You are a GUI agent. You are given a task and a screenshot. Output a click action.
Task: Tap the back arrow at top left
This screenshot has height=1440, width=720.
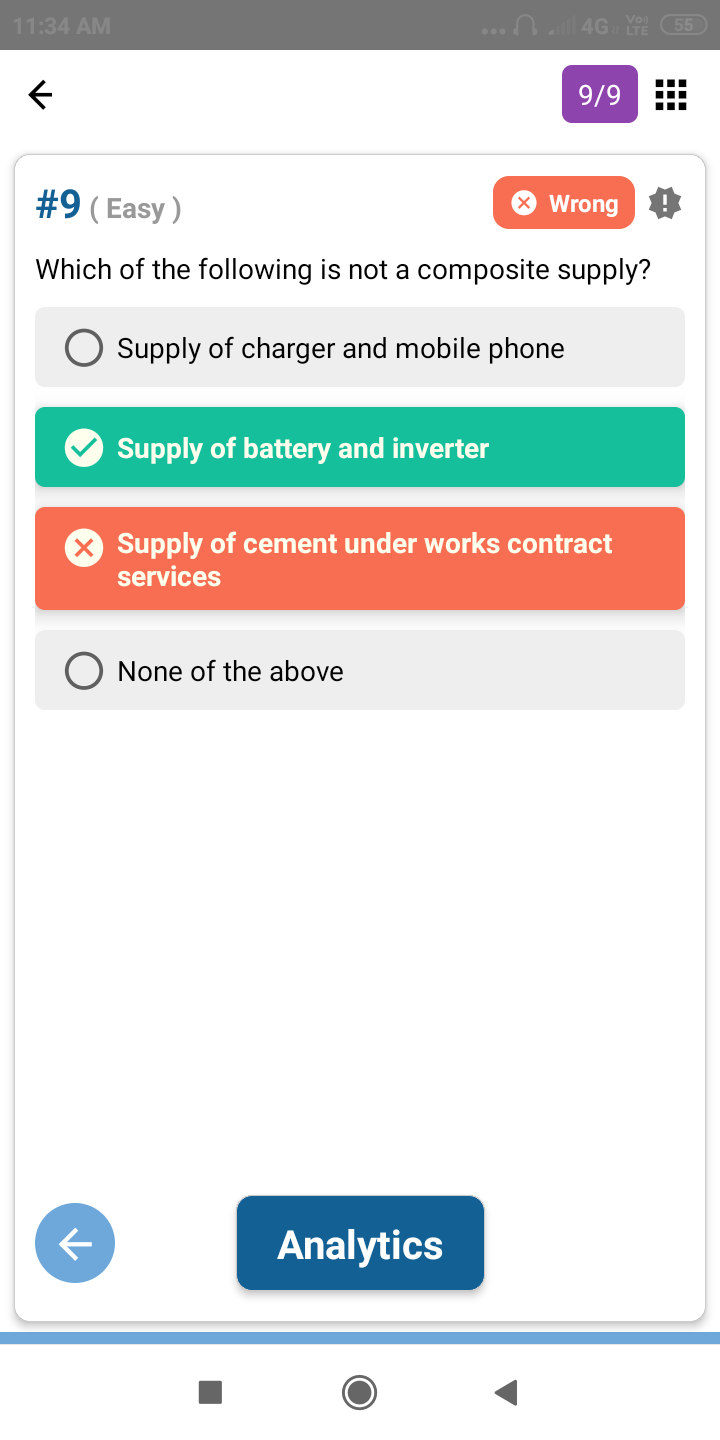click(40, 95)
